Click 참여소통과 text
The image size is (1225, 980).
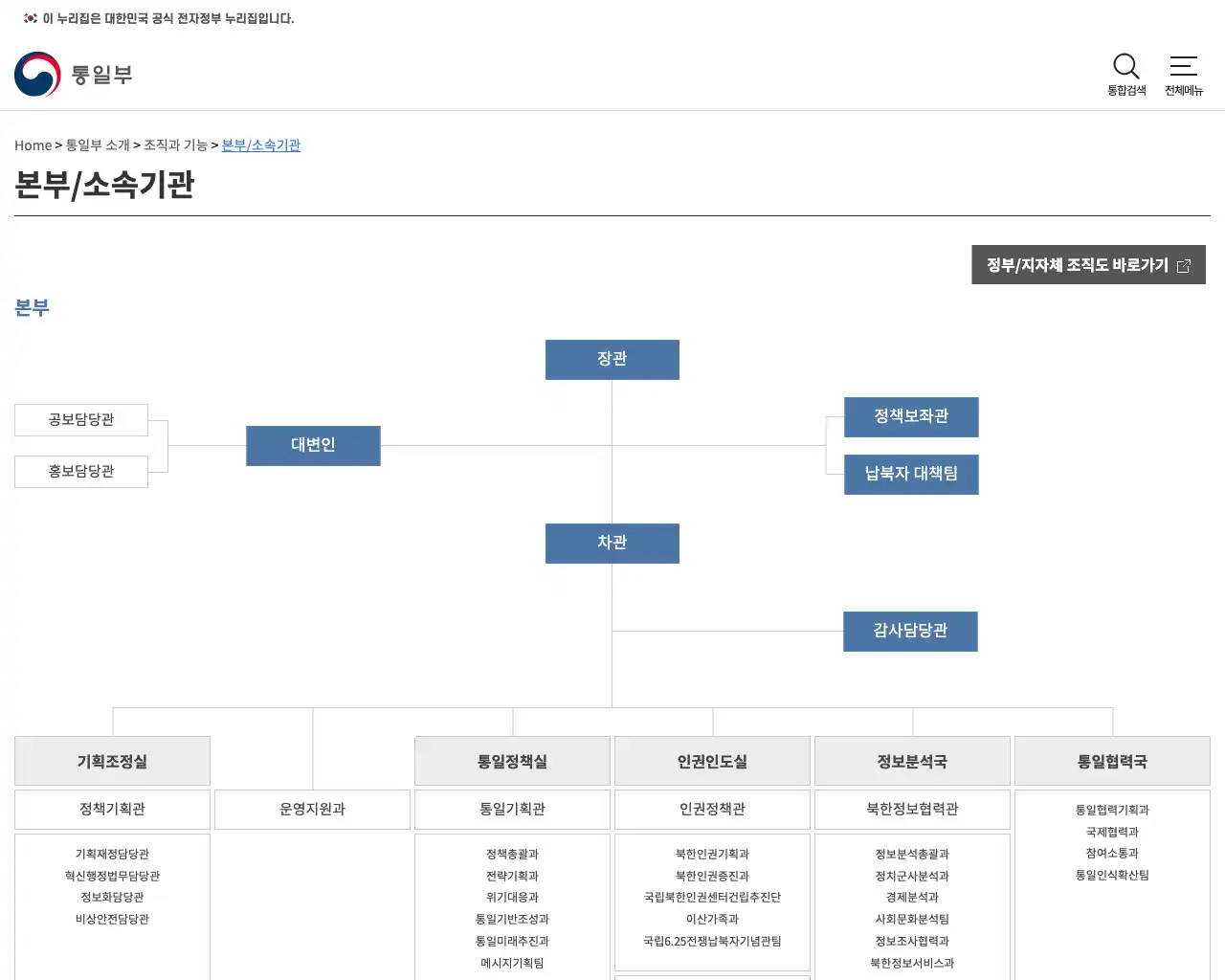tap(1112, 853)
